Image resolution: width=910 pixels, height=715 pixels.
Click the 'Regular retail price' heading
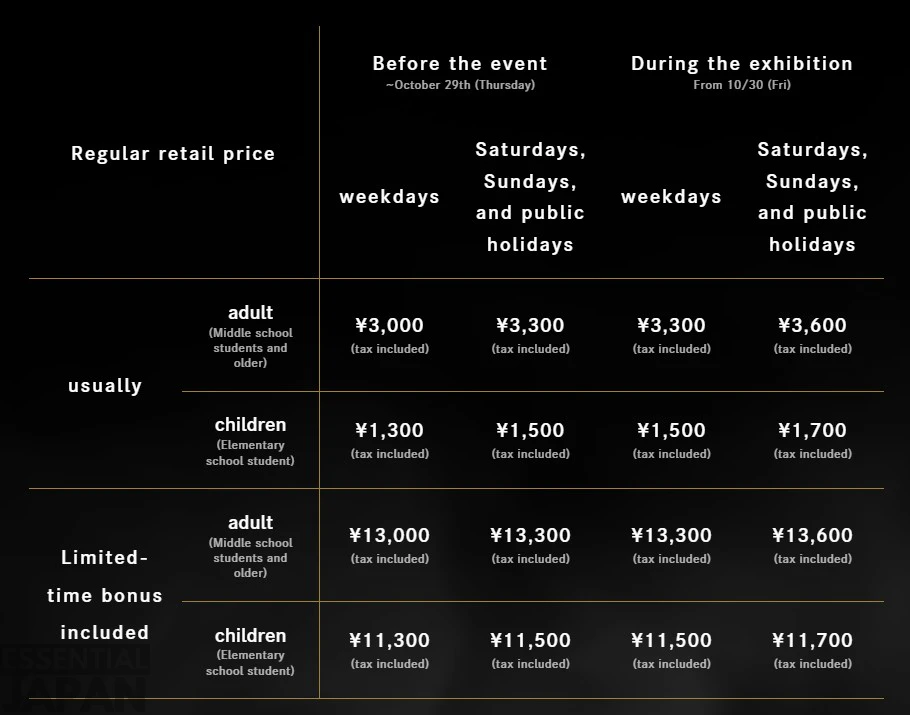[x=173, y=154]
